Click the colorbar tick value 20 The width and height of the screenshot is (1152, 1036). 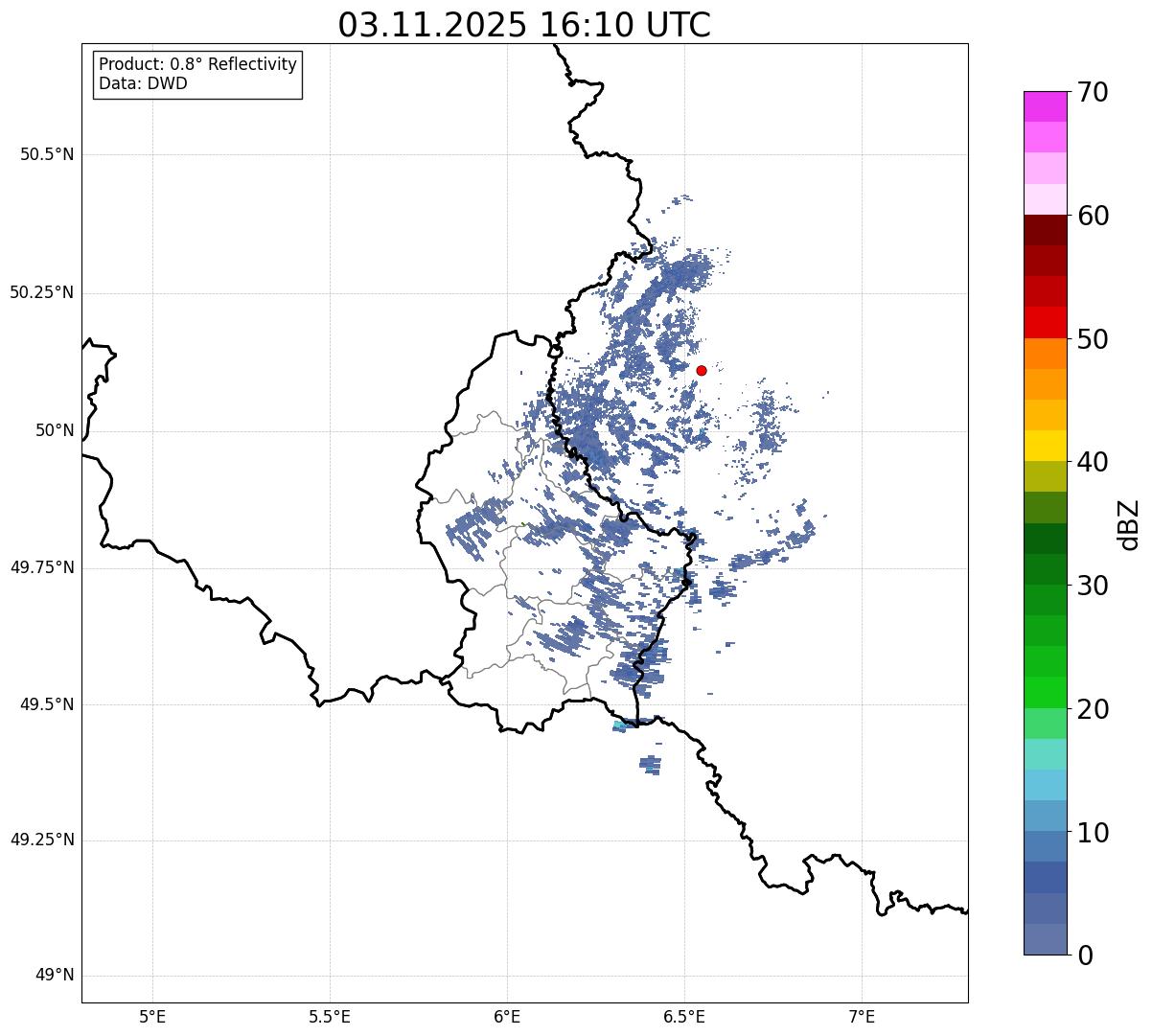pos(1093,709)
